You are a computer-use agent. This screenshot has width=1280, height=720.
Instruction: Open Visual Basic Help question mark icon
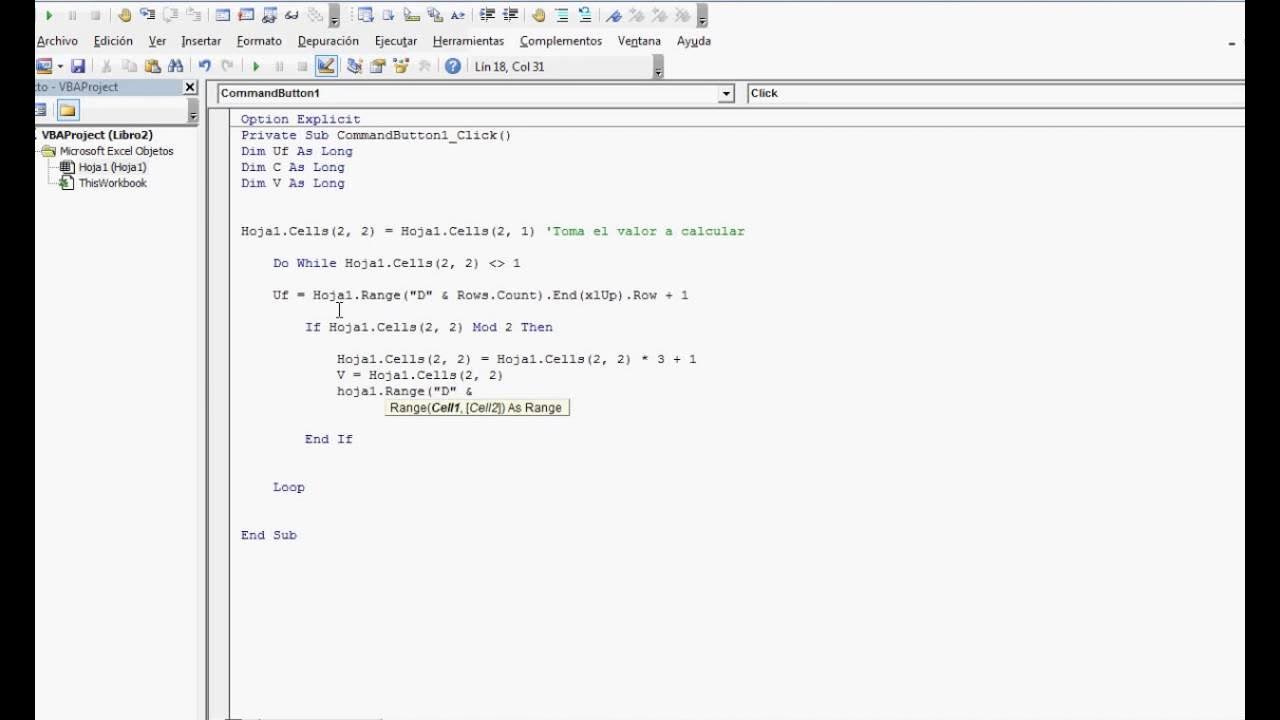click(453, 66)
